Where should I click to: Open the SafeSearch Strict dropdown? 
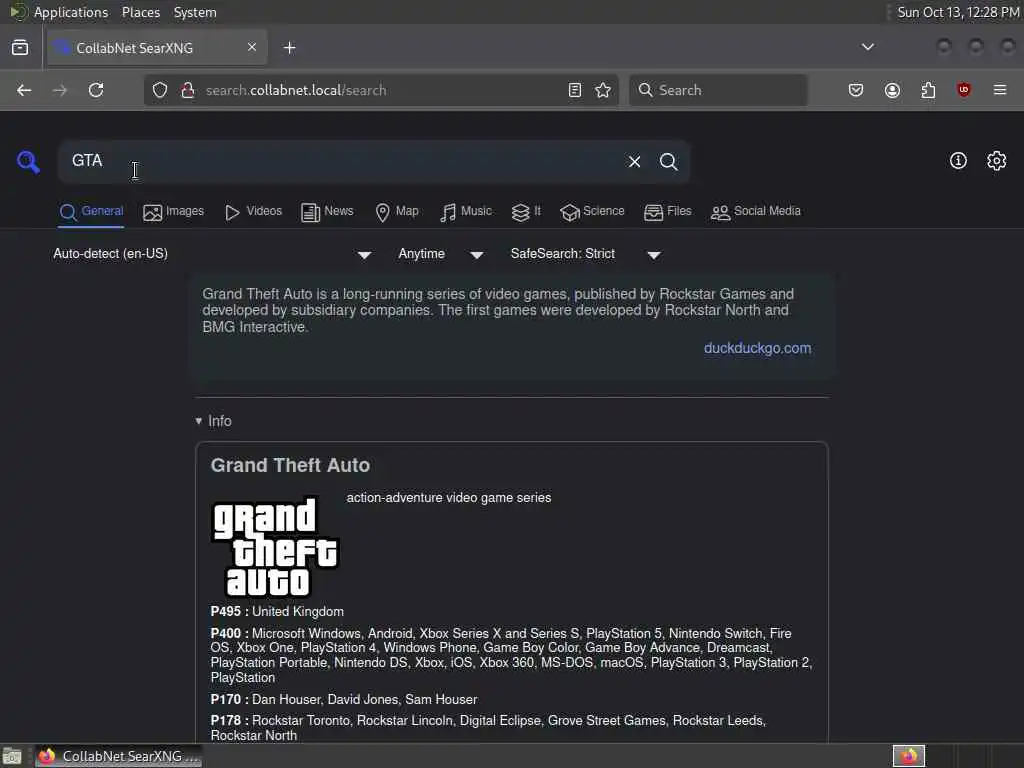click(x=586, y=254)
